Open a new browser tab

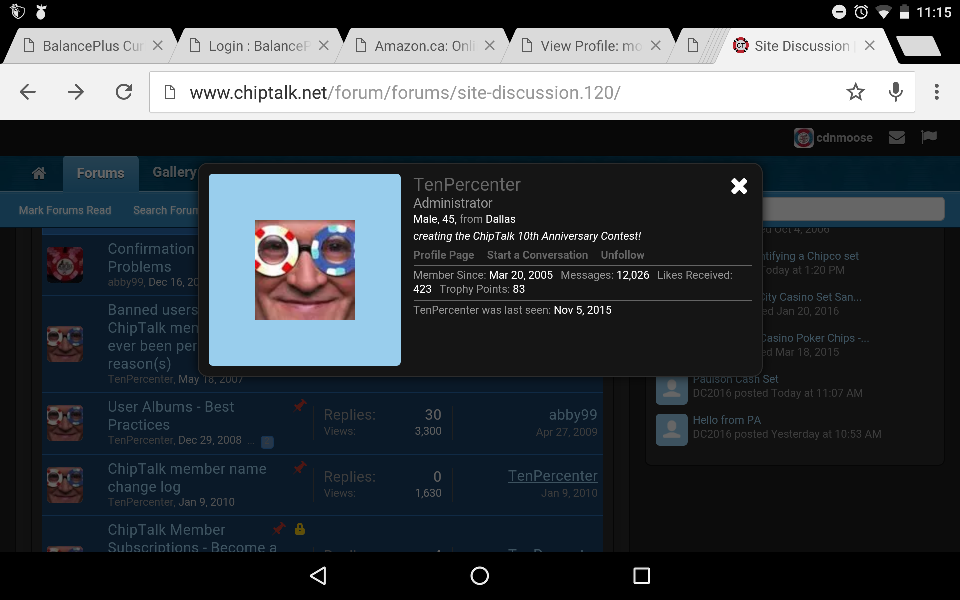918,46
